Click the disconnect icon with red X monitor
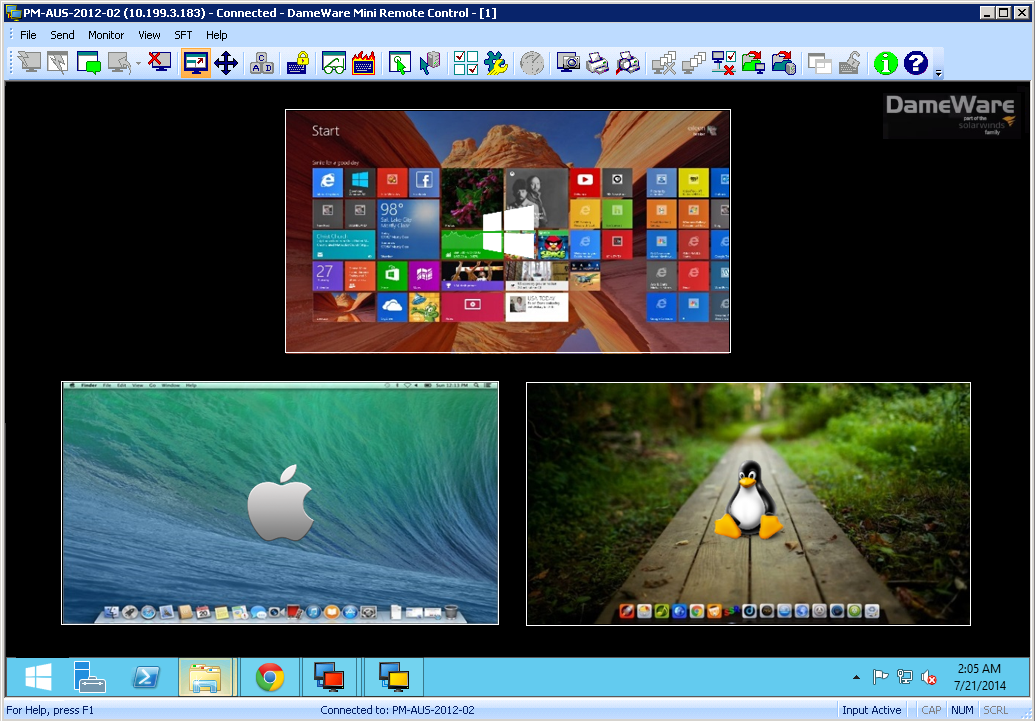1035x721 pixels. coord(159,63)
